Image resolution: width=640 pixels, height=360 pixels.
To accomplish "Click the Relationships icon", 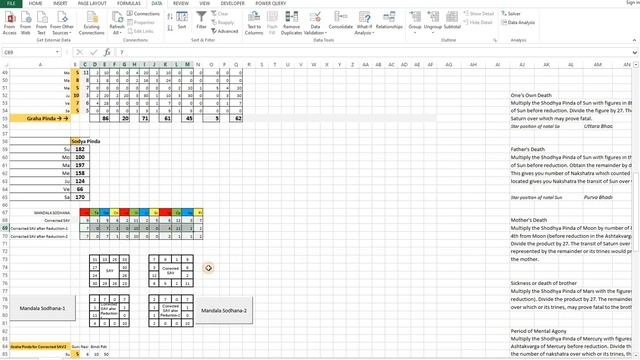I will click(389, 20).
